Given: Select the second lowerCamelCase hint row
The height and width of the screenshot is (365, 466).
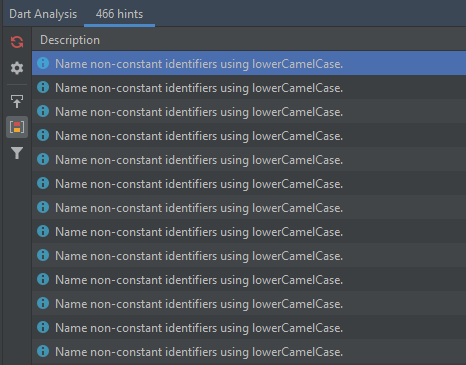Looking at the screenshot, I should (x=249, y=87).
